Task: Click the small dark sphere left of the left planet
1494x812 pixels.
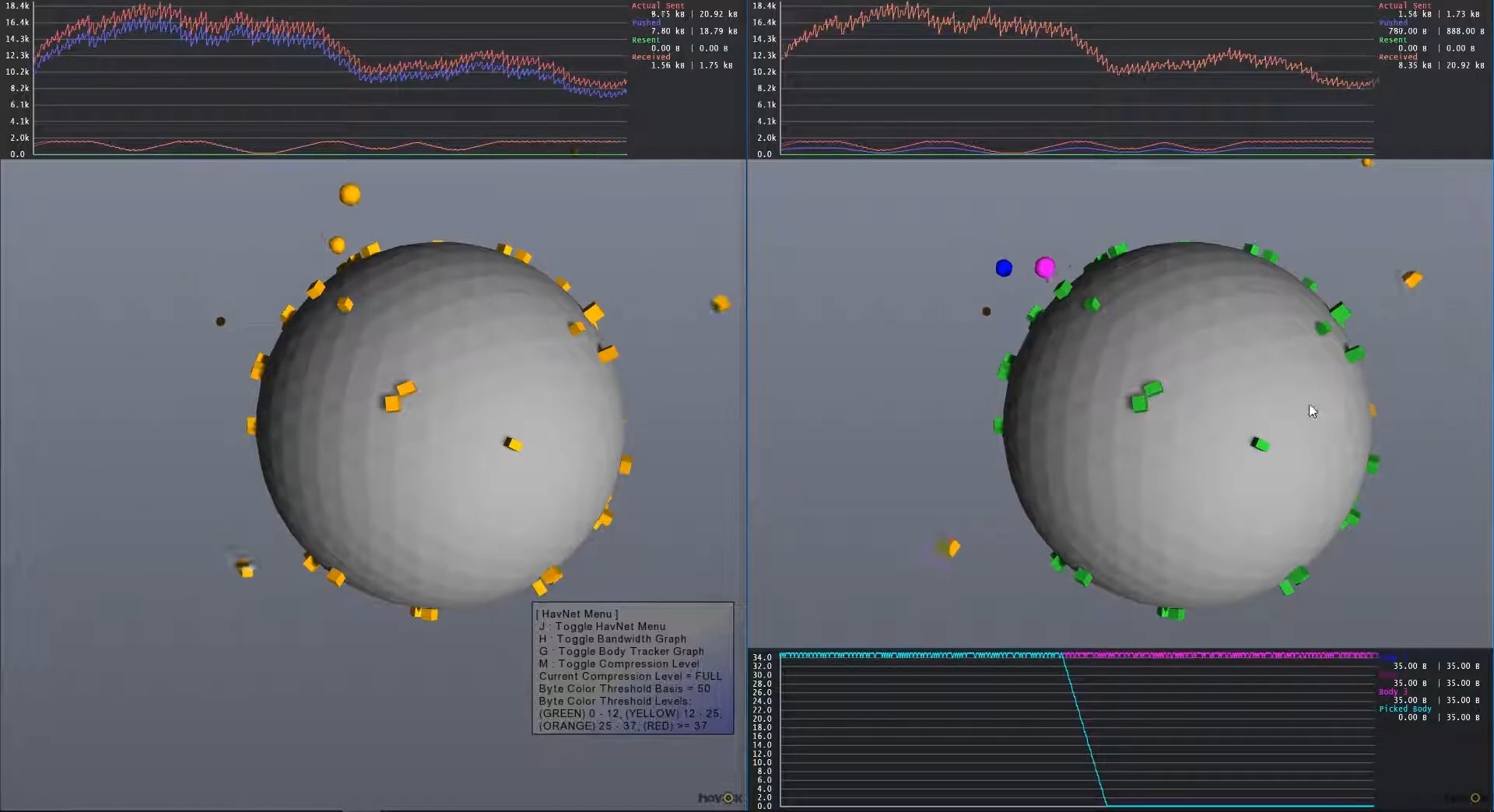Action: click(x=220, y=321)
